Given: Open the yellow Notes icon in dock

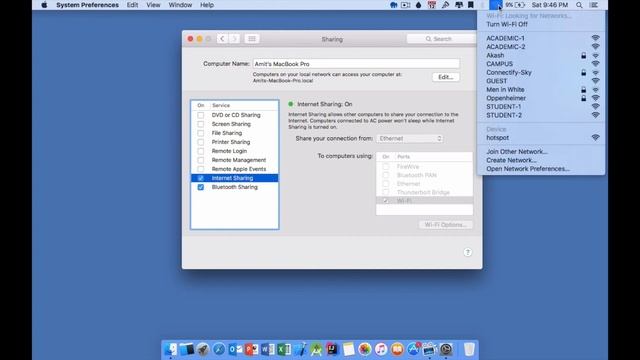Looking at the screenshot, I should pos(349,349).
